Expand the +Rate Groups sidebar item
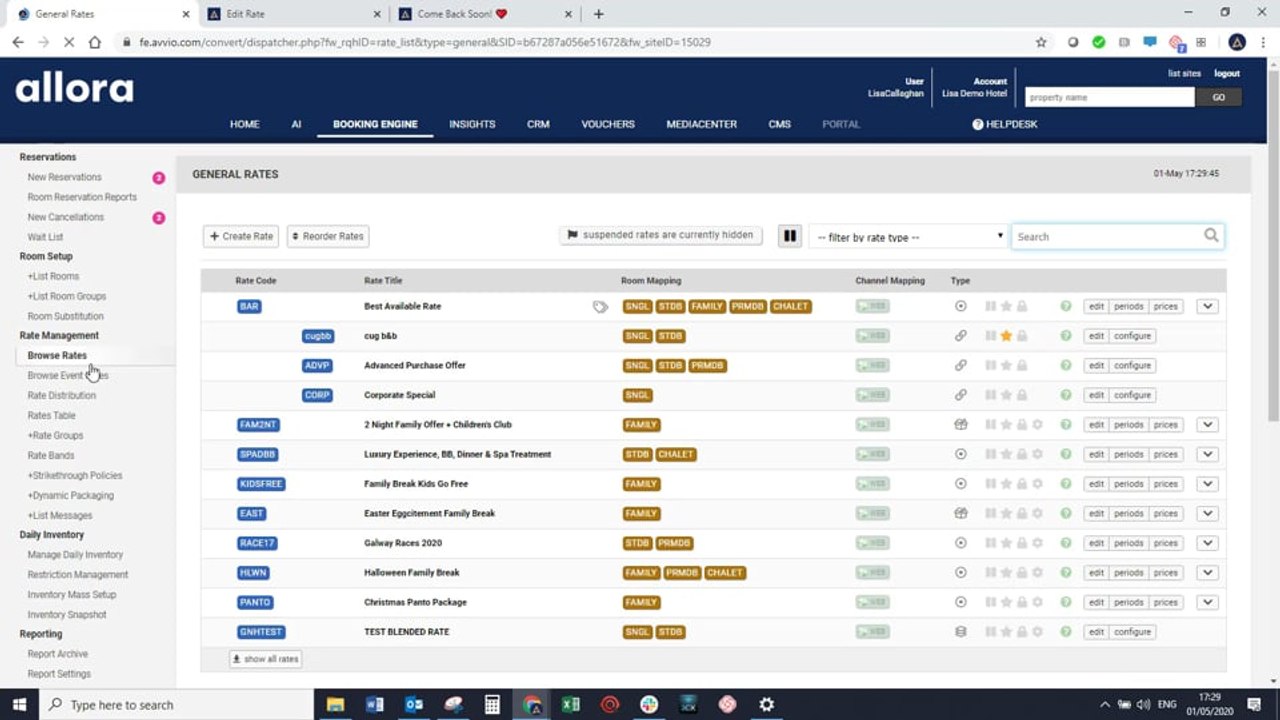The width and height of the screenshot is (1280, 720). pyautogui.click(x=55, y=436)
